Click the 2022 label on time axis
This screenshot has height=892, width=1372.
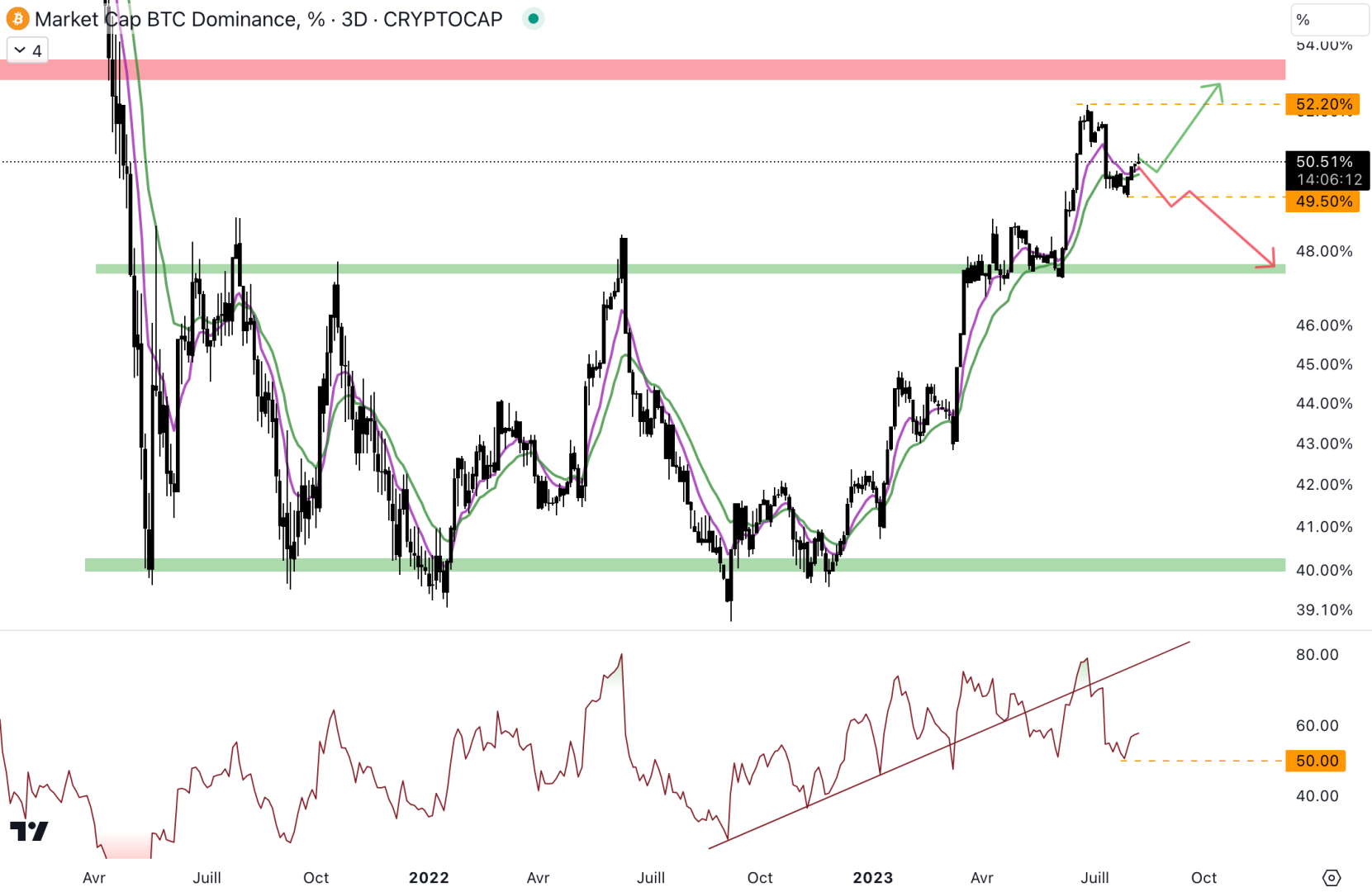click(x=429, y=877)
